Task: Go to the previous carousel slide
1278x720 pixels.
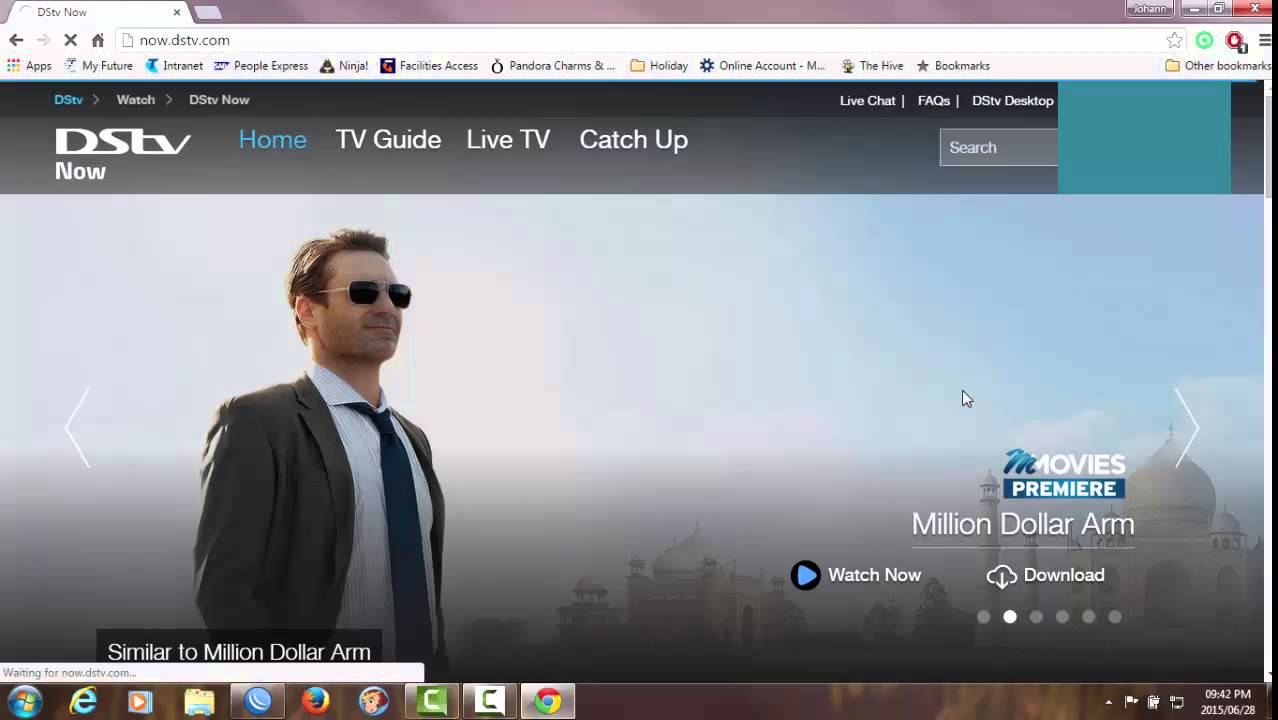Action: (x=77, y=428)
